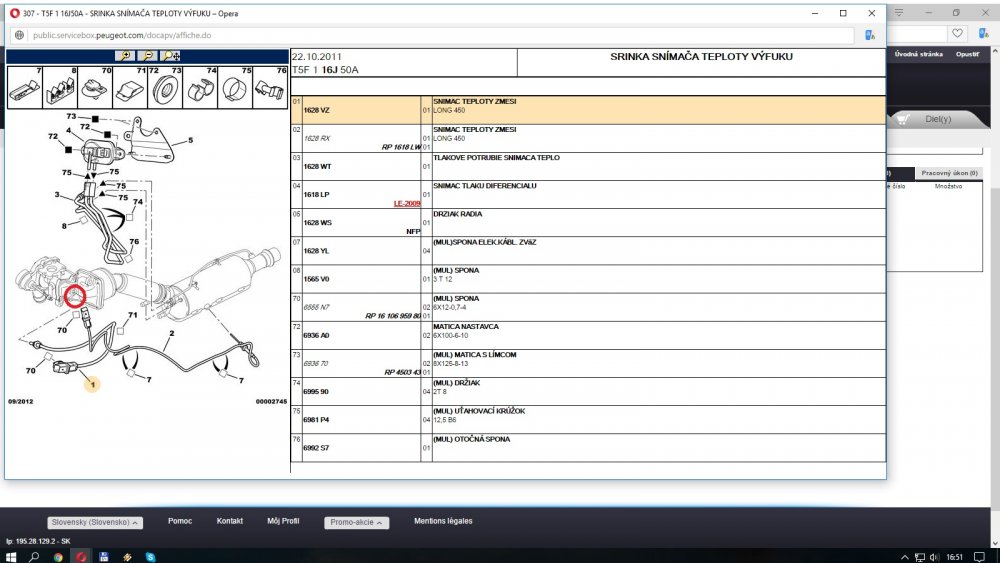Select part thumbnail number 74
The image size is (1000, 563).
200,87
